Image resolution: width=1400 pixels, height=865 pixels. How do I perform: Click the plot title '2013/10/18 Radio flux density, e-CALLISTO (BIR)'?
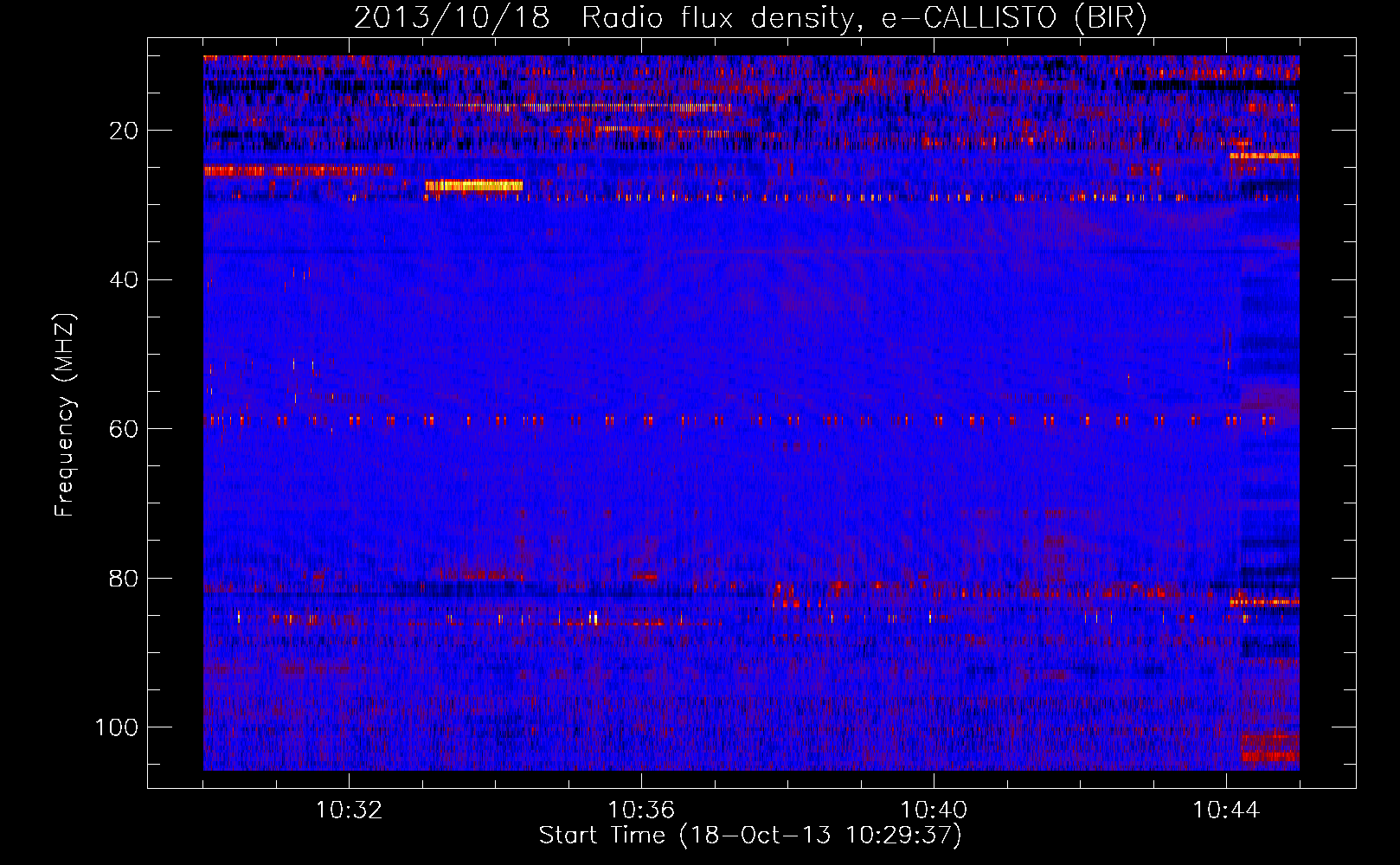coord(750,18)
